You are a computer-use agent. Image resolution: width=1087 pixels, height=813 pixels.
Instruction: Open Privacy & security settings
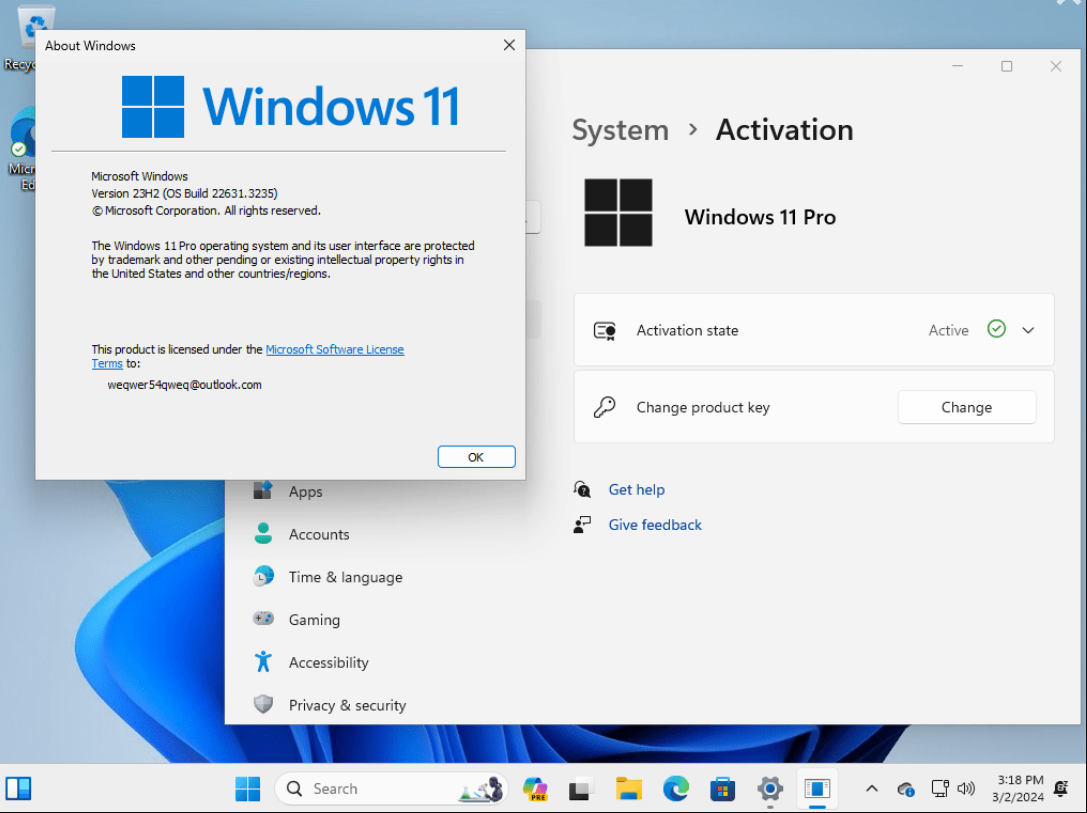point(347,705)
